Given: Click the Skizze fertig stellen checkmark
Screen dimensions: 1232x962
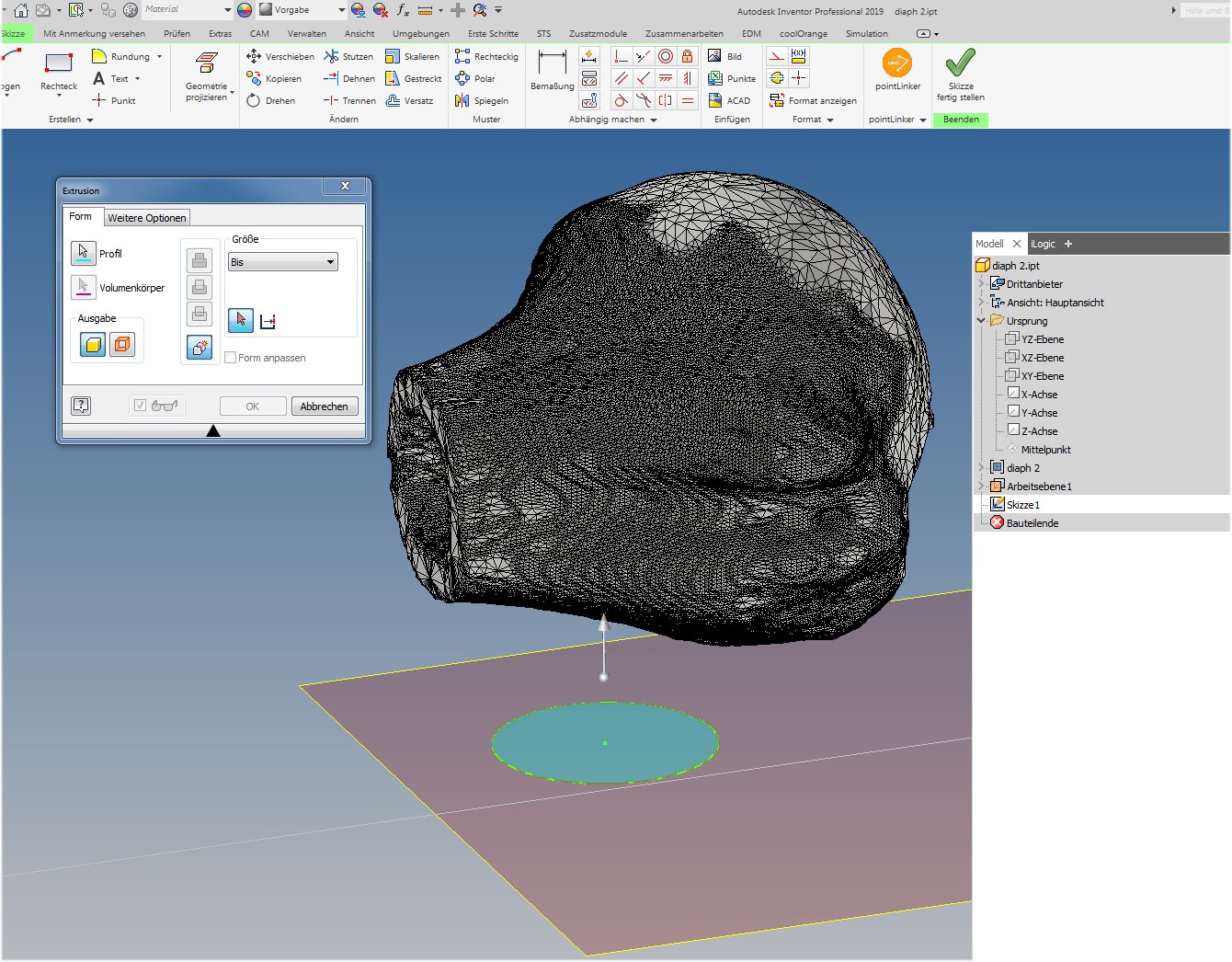Looking at the screenshot, I should tap(960, 64).
